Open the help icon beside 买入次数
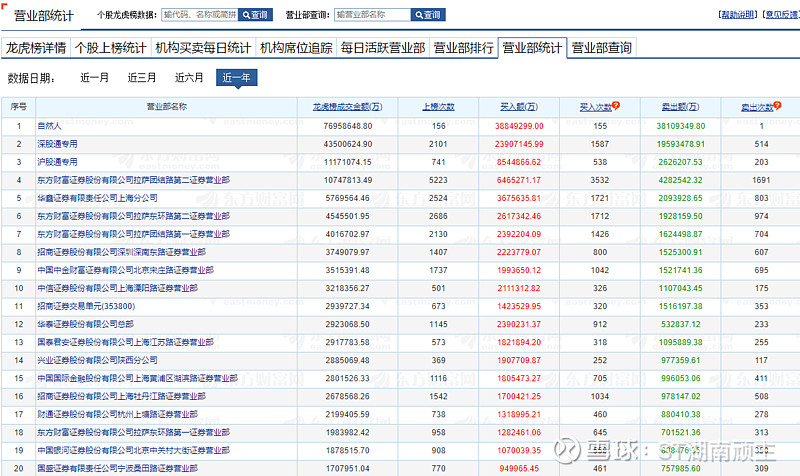800x476 pixels. (x=616, y=105)
